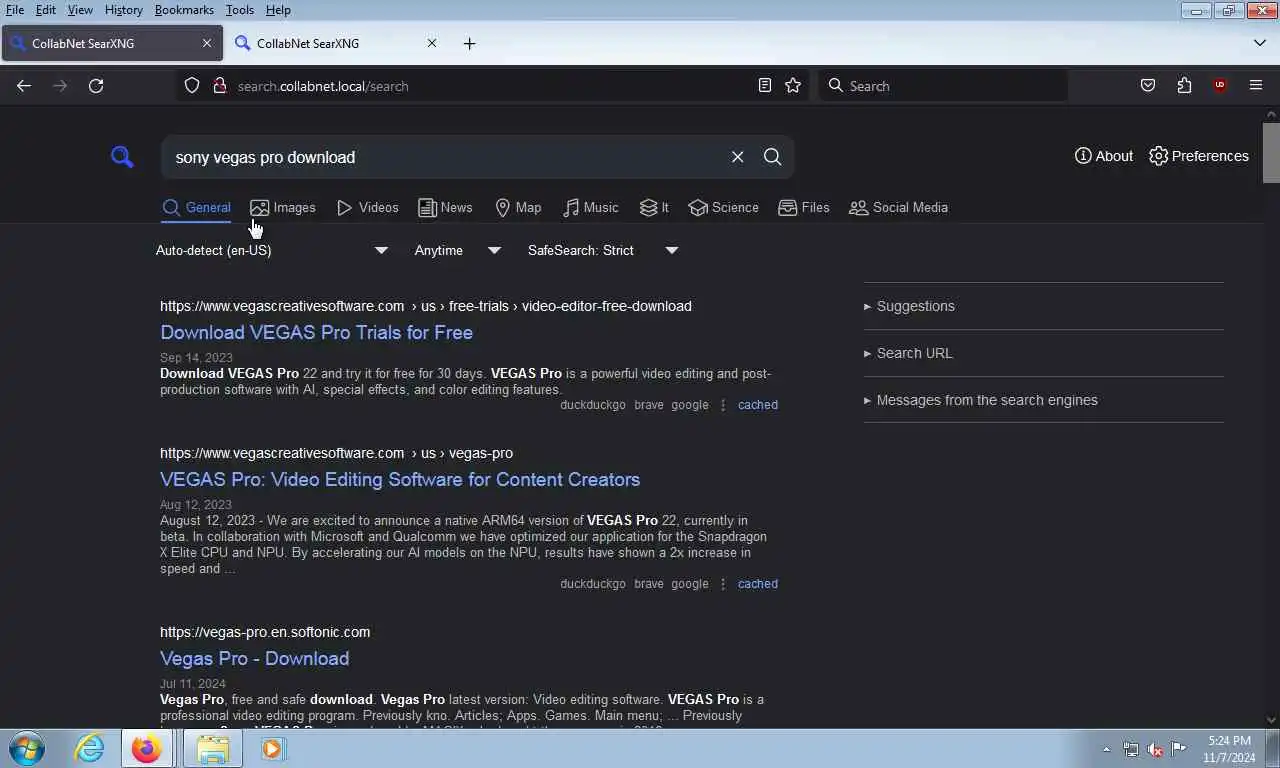Switch to Science category
The image size is (1280, 768).
click(x=723, y=207)
